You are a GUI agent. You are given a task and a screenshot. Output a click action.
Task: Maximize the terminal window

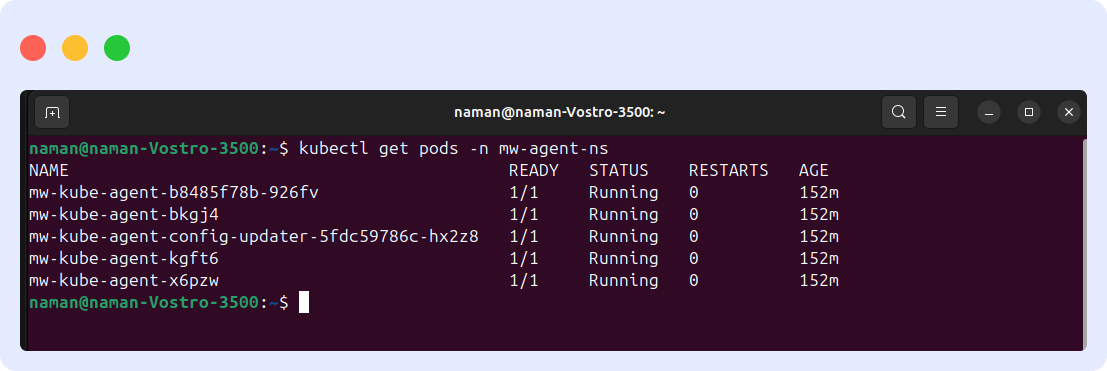coord(1029,112)
